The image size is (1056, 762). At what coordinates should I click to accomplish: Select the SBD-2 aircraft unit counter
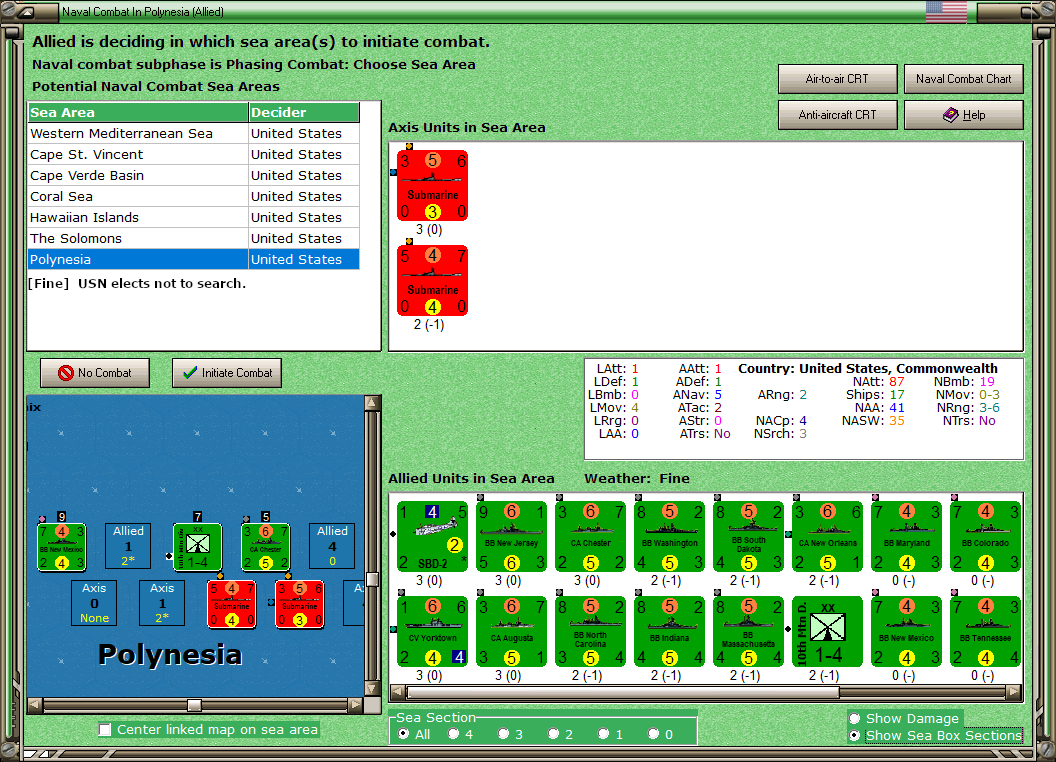(432, 536)
